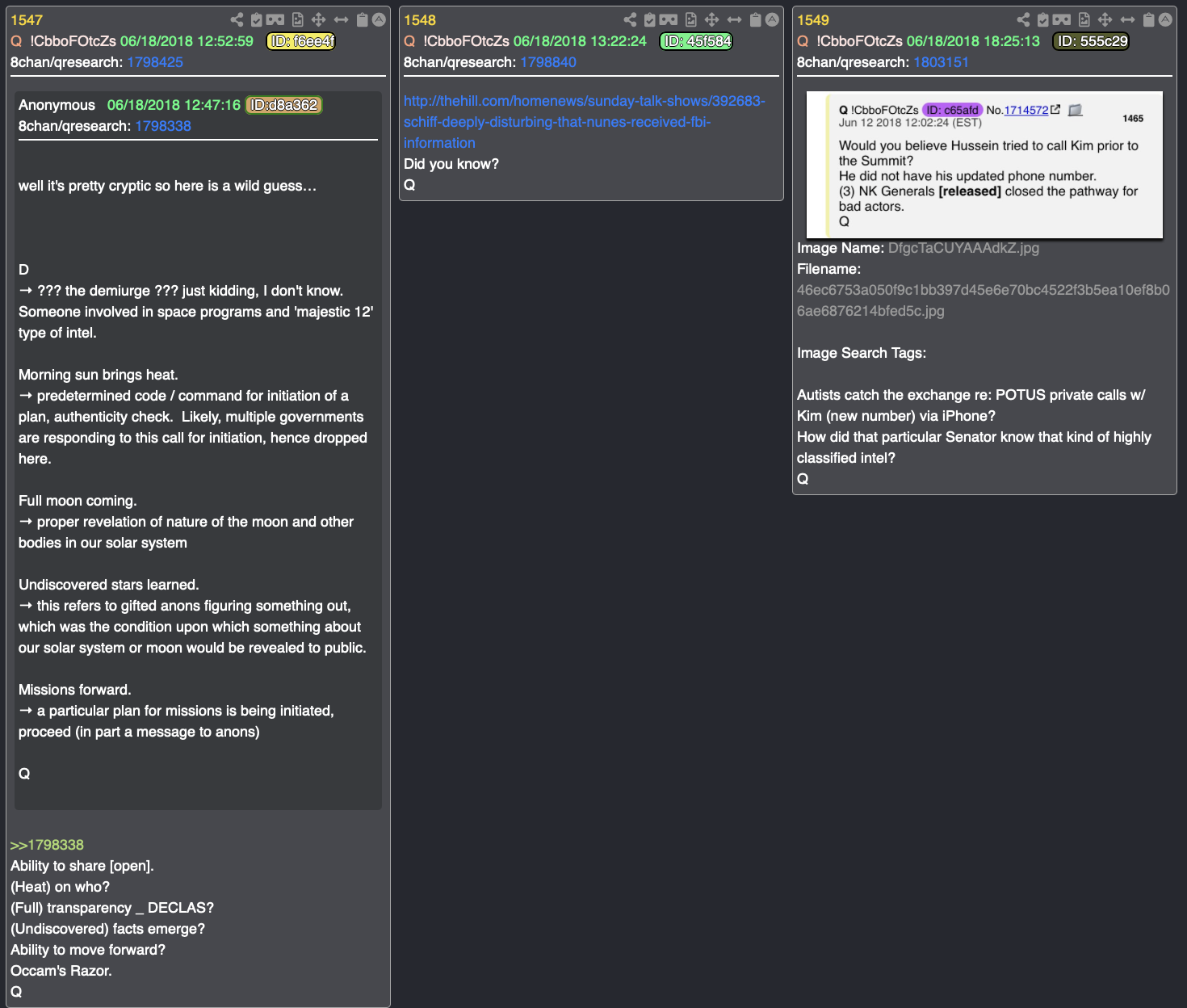Click the horizontal width arrows on post 1549

[x=1127, y=19]
